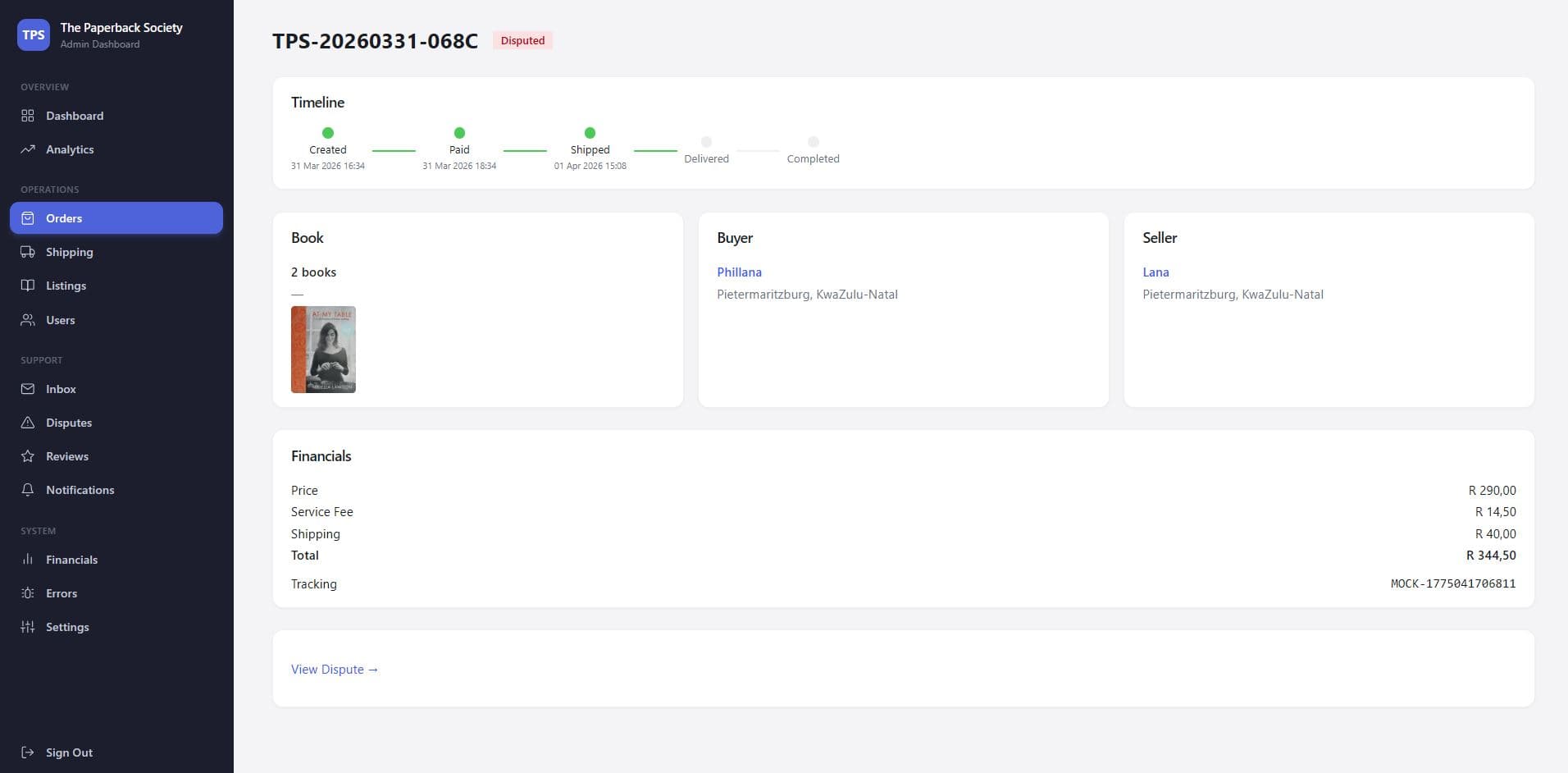Click the book cover thumbnail

[323, 350]
